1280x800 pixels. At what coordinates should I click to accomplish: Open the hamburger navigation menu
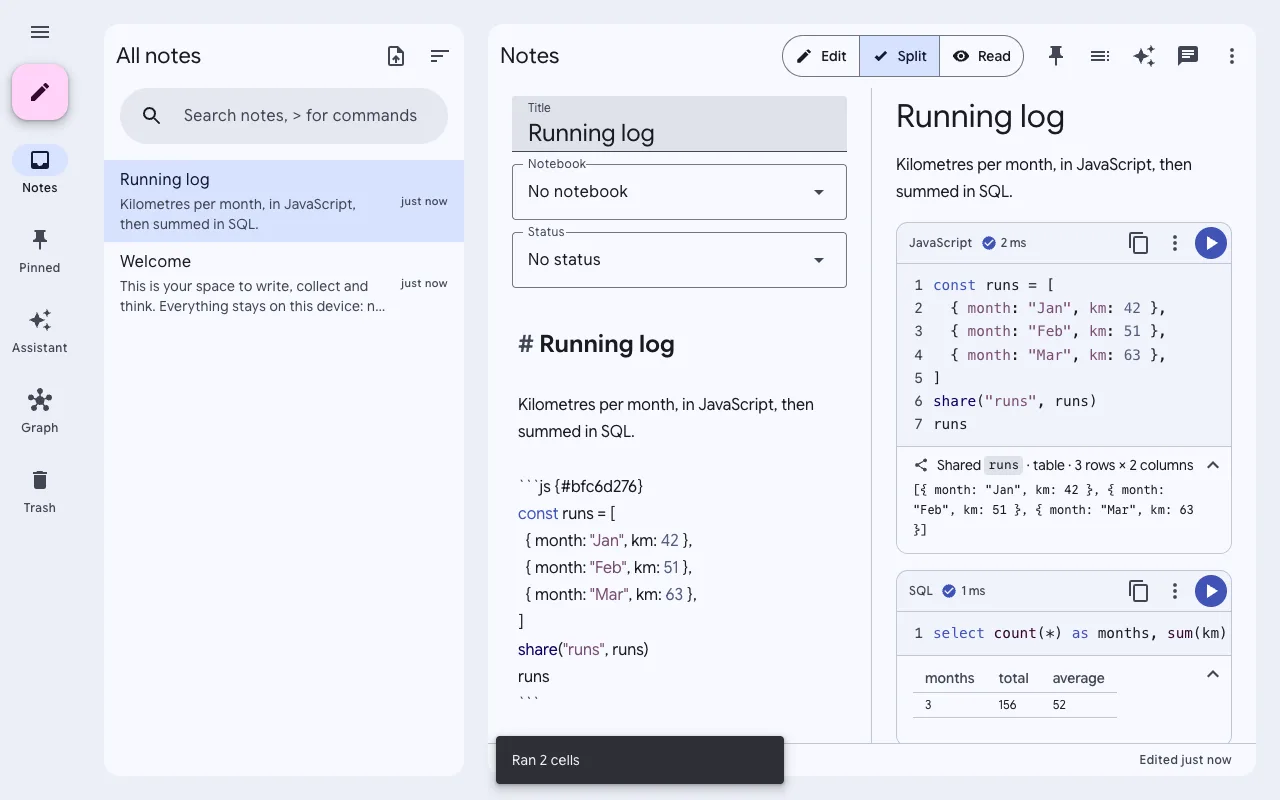pyautogui.click(x=40, y=32)
